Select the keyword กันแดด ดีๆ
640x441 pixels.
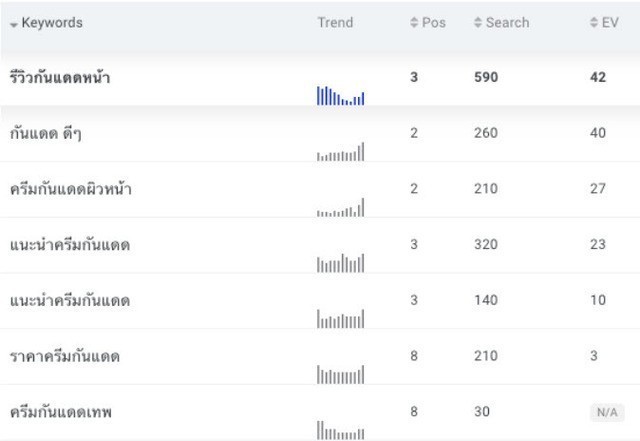45,133
